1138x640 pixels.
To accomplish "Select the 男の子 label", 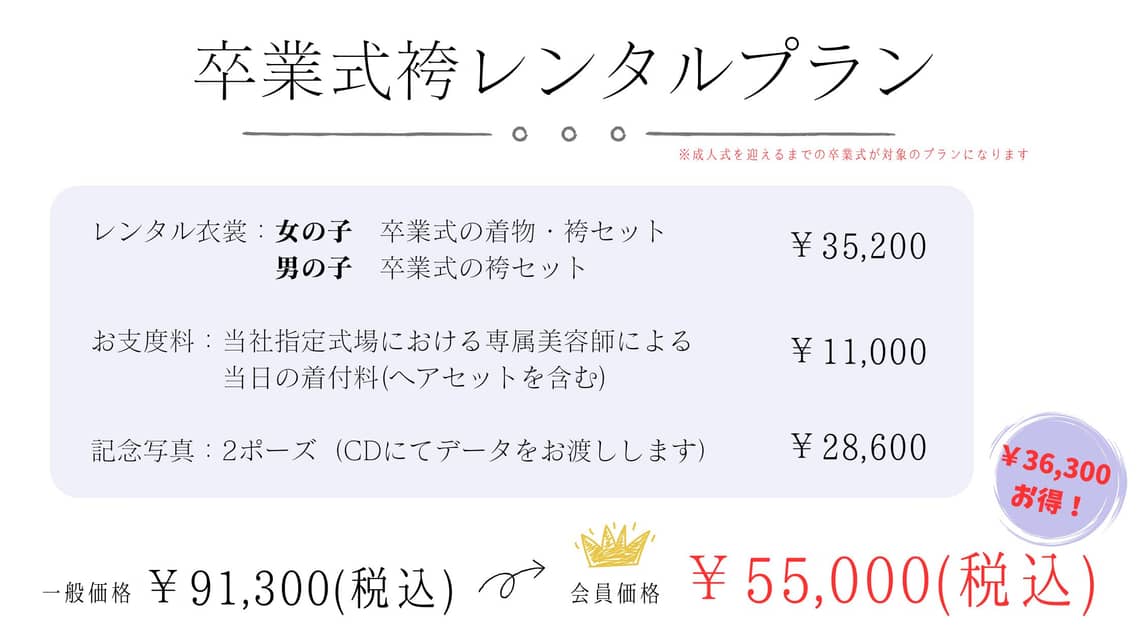I will point(314,268).
